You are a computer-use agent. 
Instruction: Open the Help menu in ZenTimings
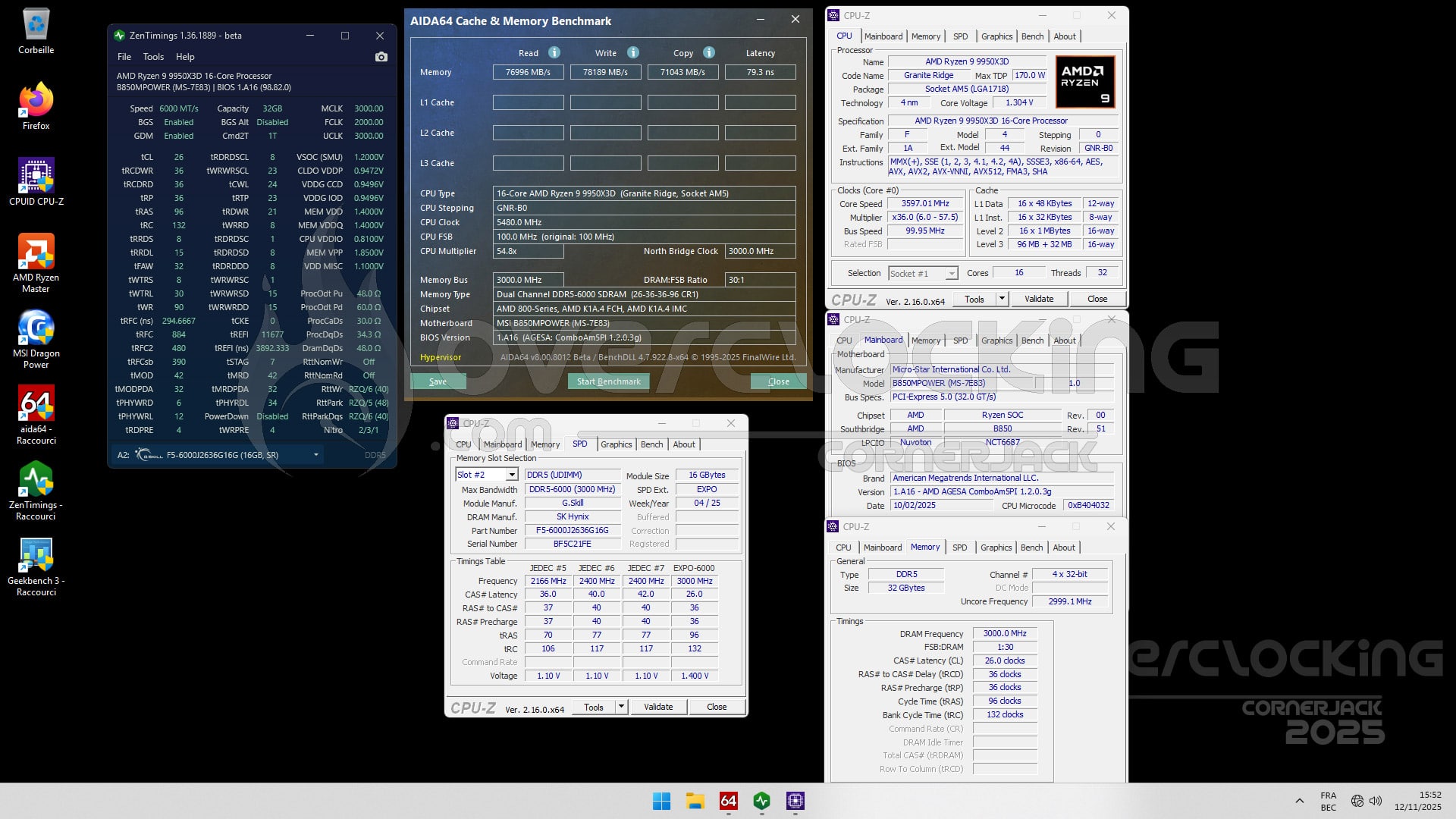coord(185,57)
